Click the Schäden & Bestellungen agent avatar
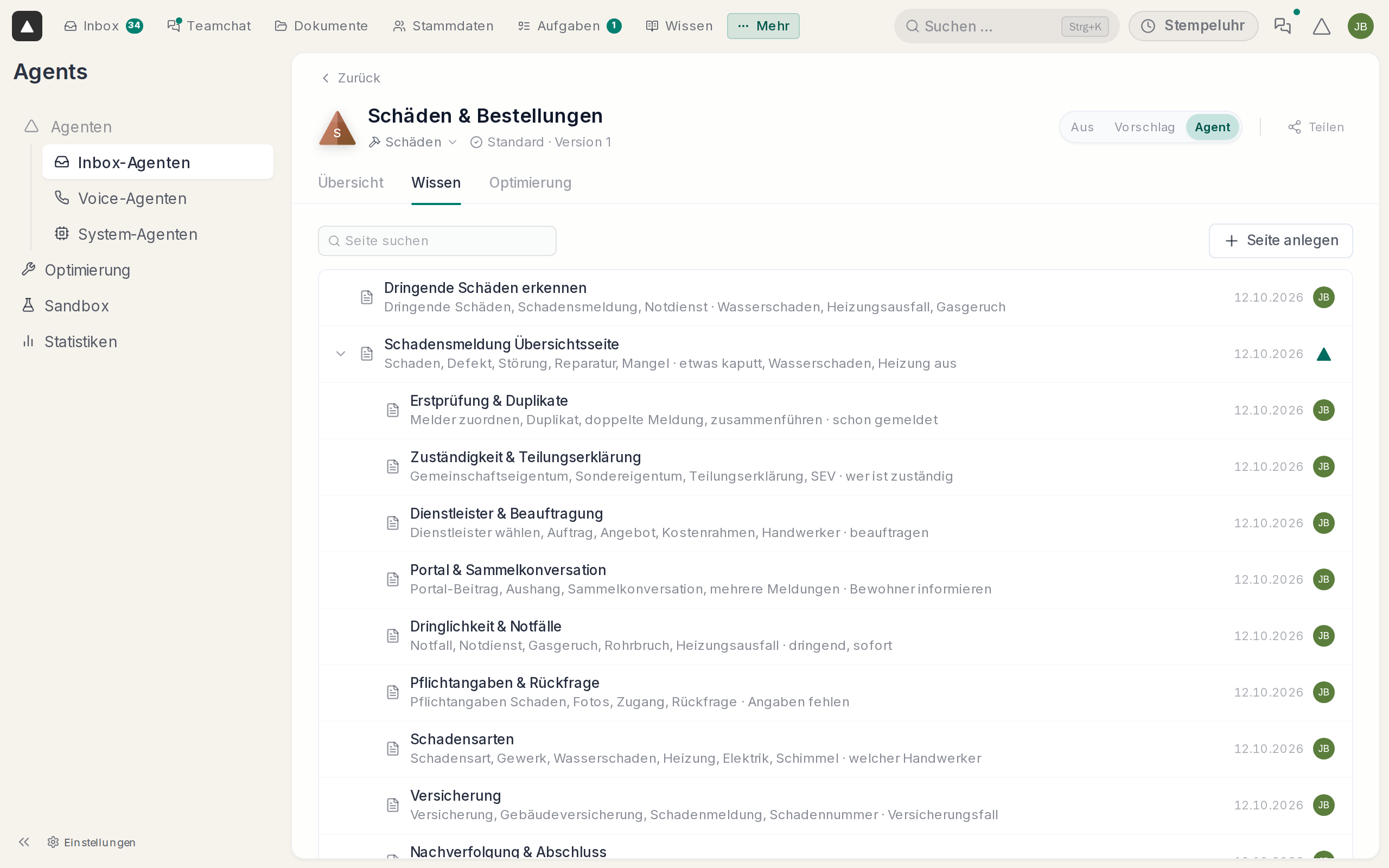Image resolution: width=1389 pixels, height=868 pixels. click(337, 127)
